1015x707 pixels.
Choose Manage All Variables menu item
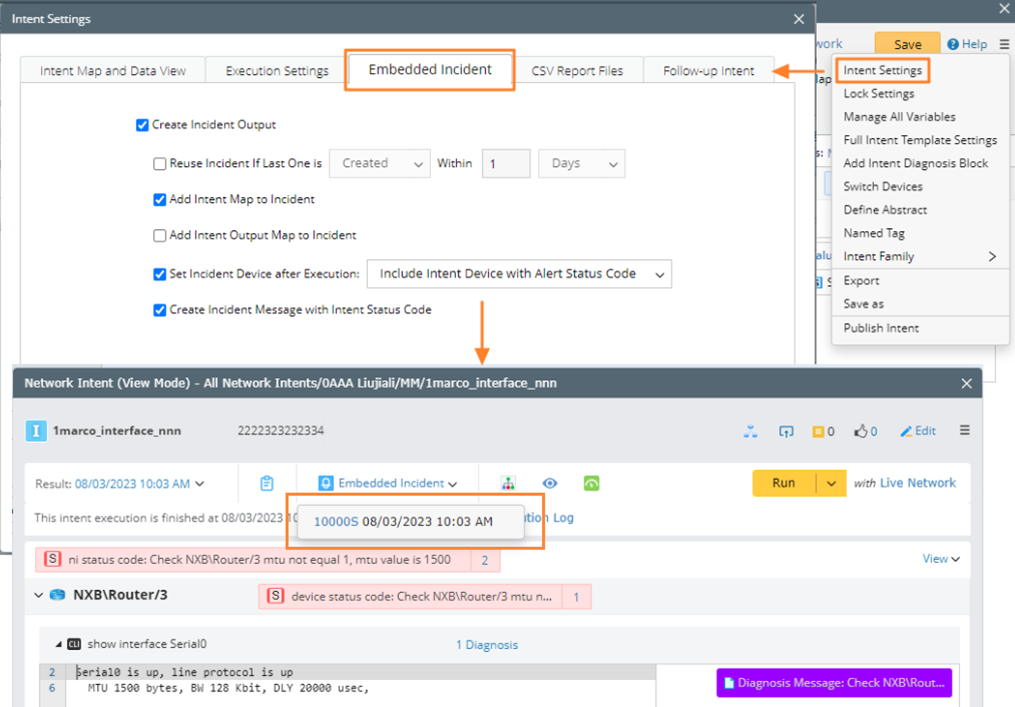(899, 117)
